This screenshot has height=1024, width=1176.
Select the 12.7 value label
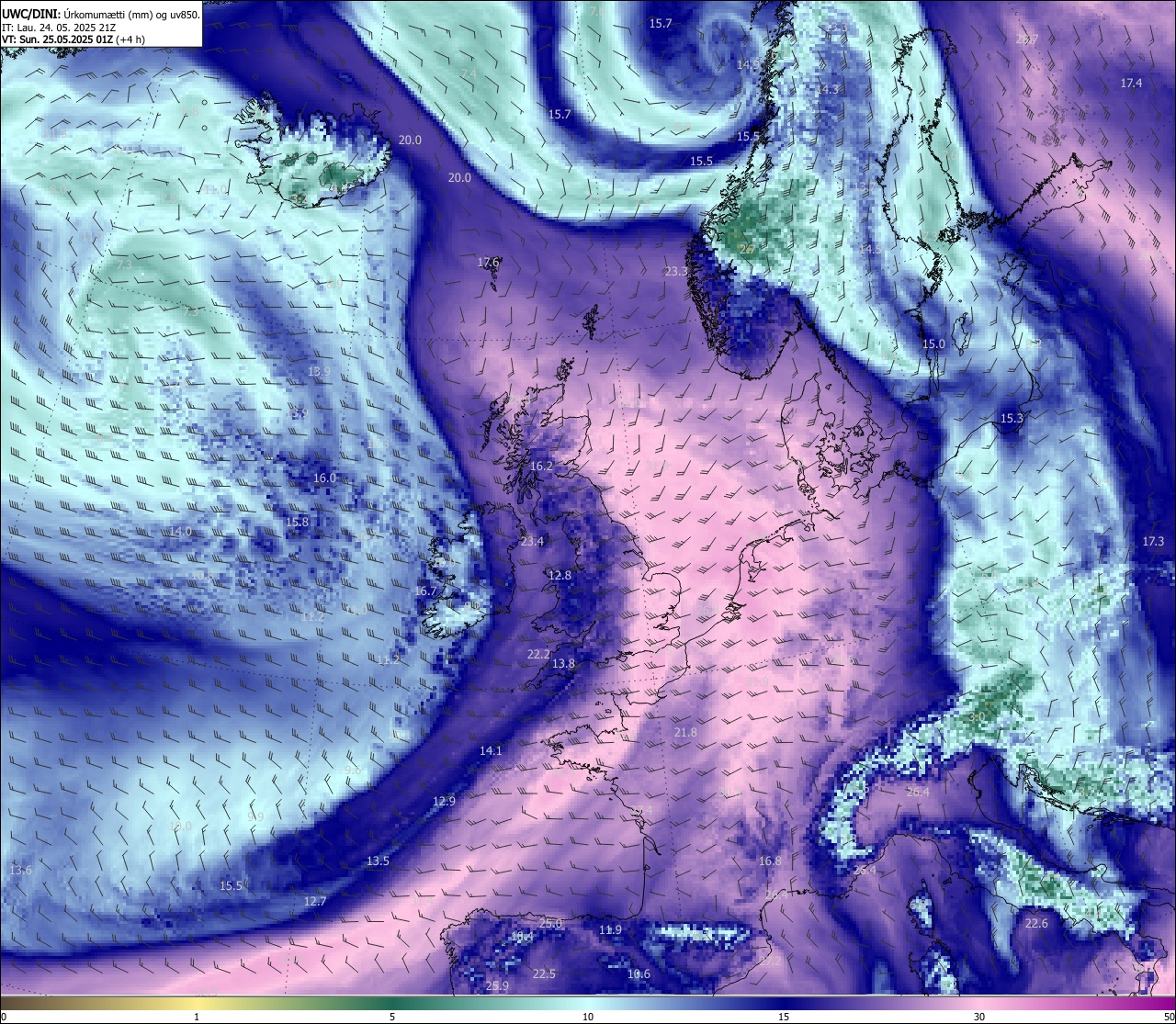pyautogui.click(x=314, y=901)
